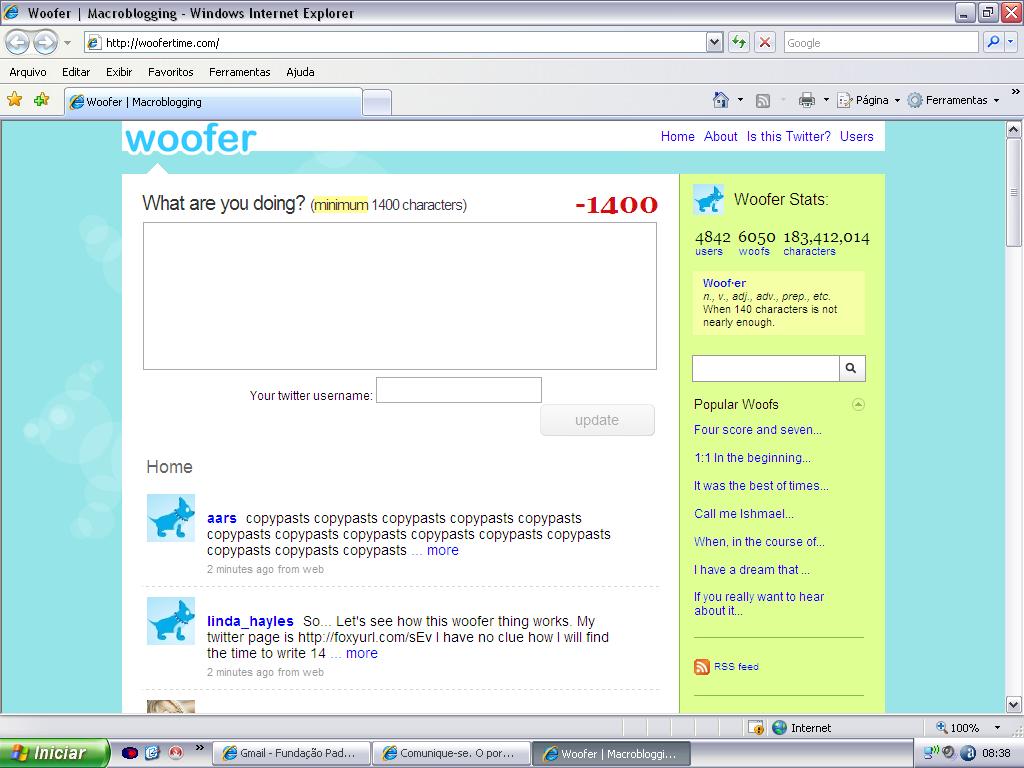Click the Iniciar start button

pyautogui.click(x=55, y=753)
